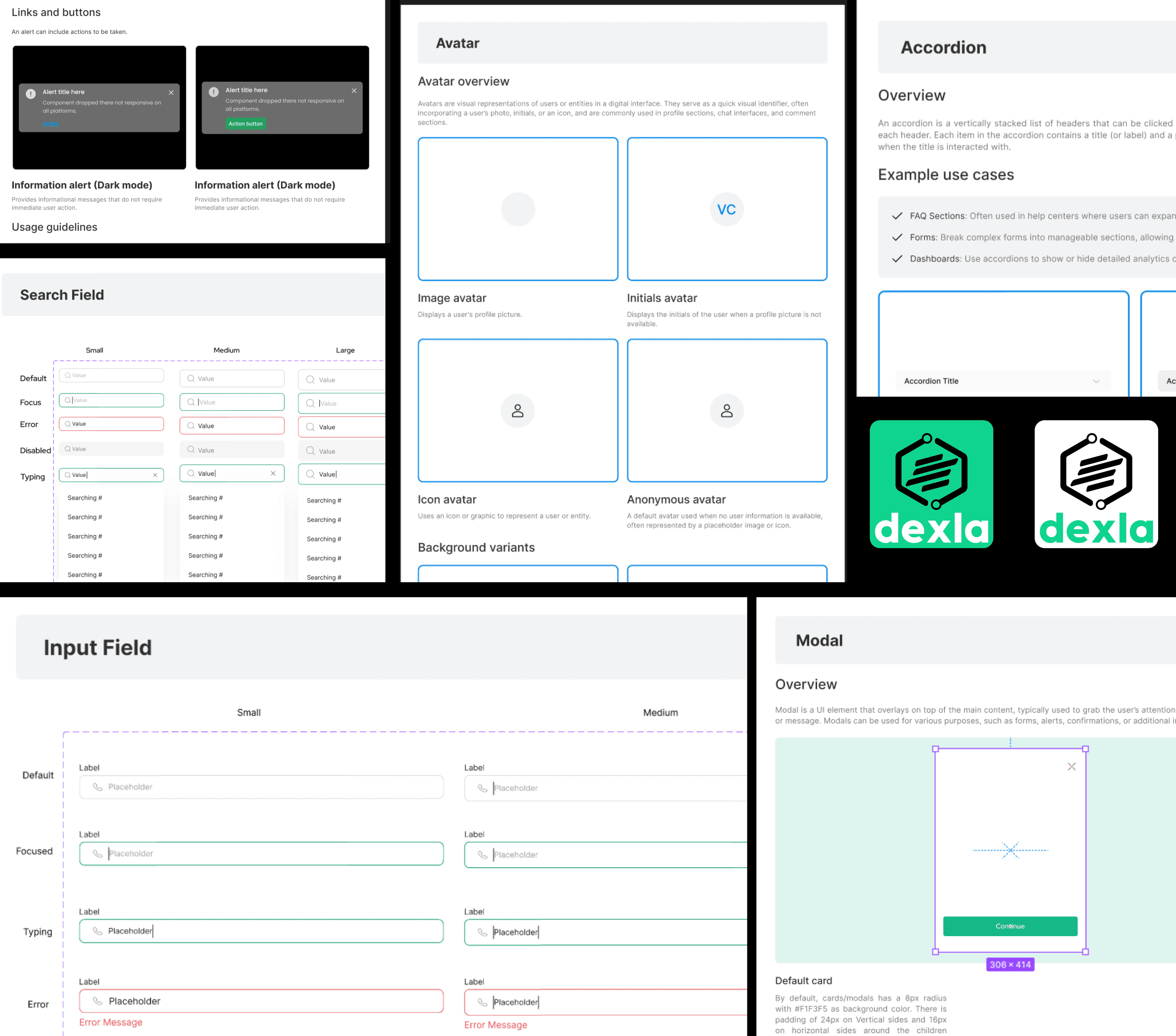Close the alert containing the Action button
The image size is (1176, 1036).
[x=354, y=91]
